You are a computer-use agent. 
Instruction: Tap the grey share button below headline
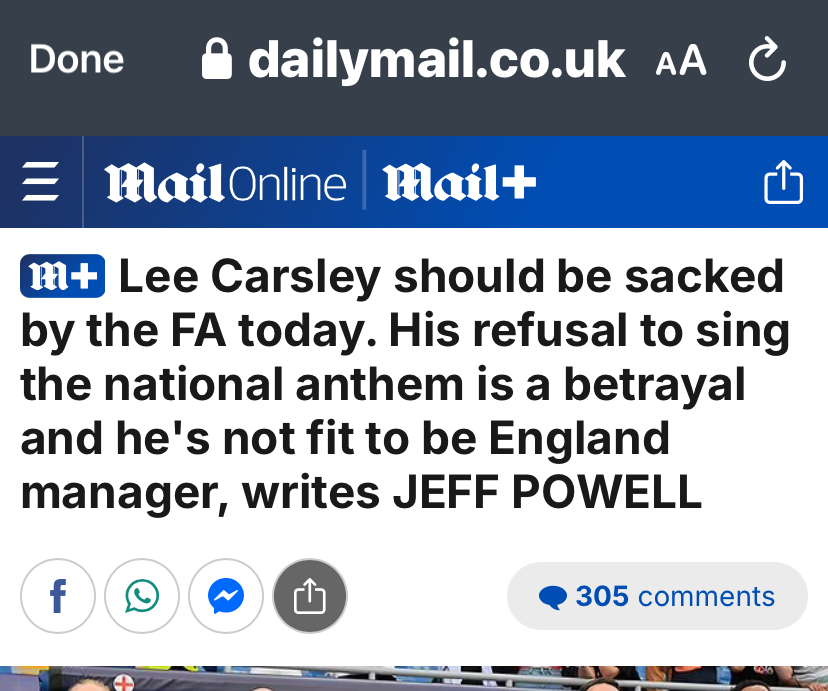pos(310,596)
